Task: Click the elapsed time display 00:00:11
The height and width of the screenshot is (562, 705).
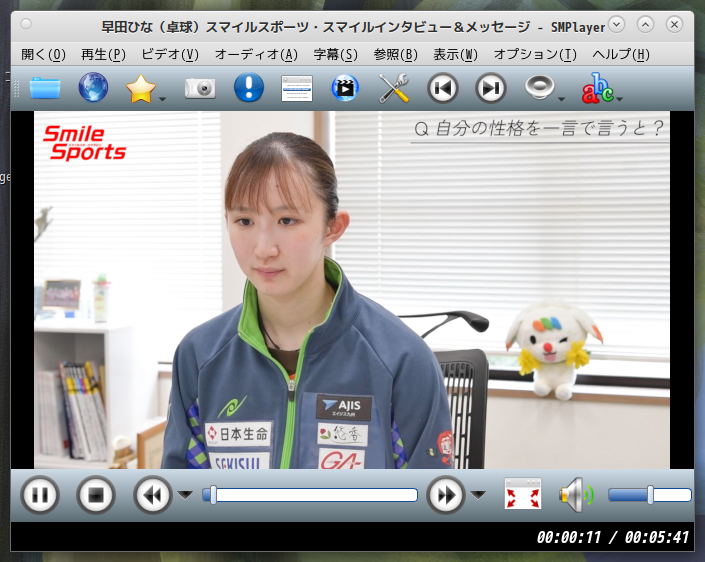Action: pyautogui.click(x=569, y=537)
